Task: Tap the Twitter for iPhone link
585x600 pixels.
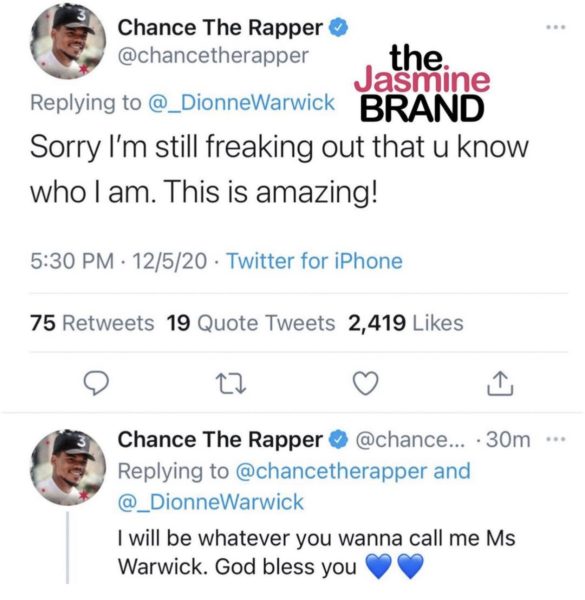Action: [314, 261]
